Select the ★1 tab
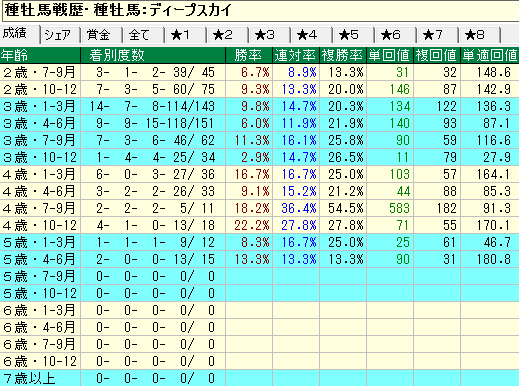Viewport: 519px width, 386px height. (185, 35)
